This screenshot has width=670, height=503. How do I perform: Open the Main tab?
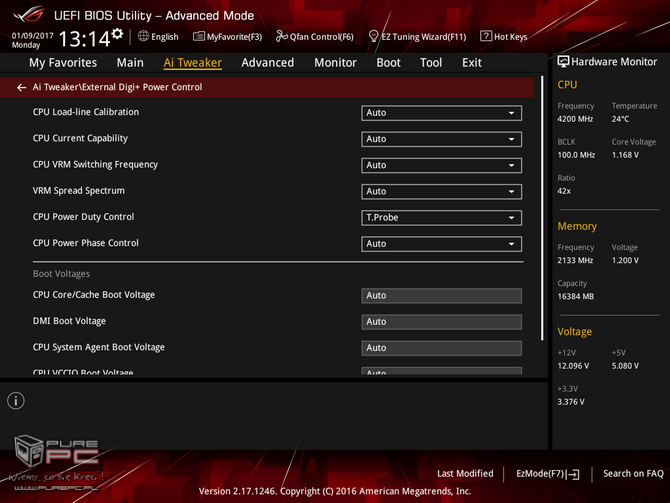pyautogui.click(x=130, y=63)
